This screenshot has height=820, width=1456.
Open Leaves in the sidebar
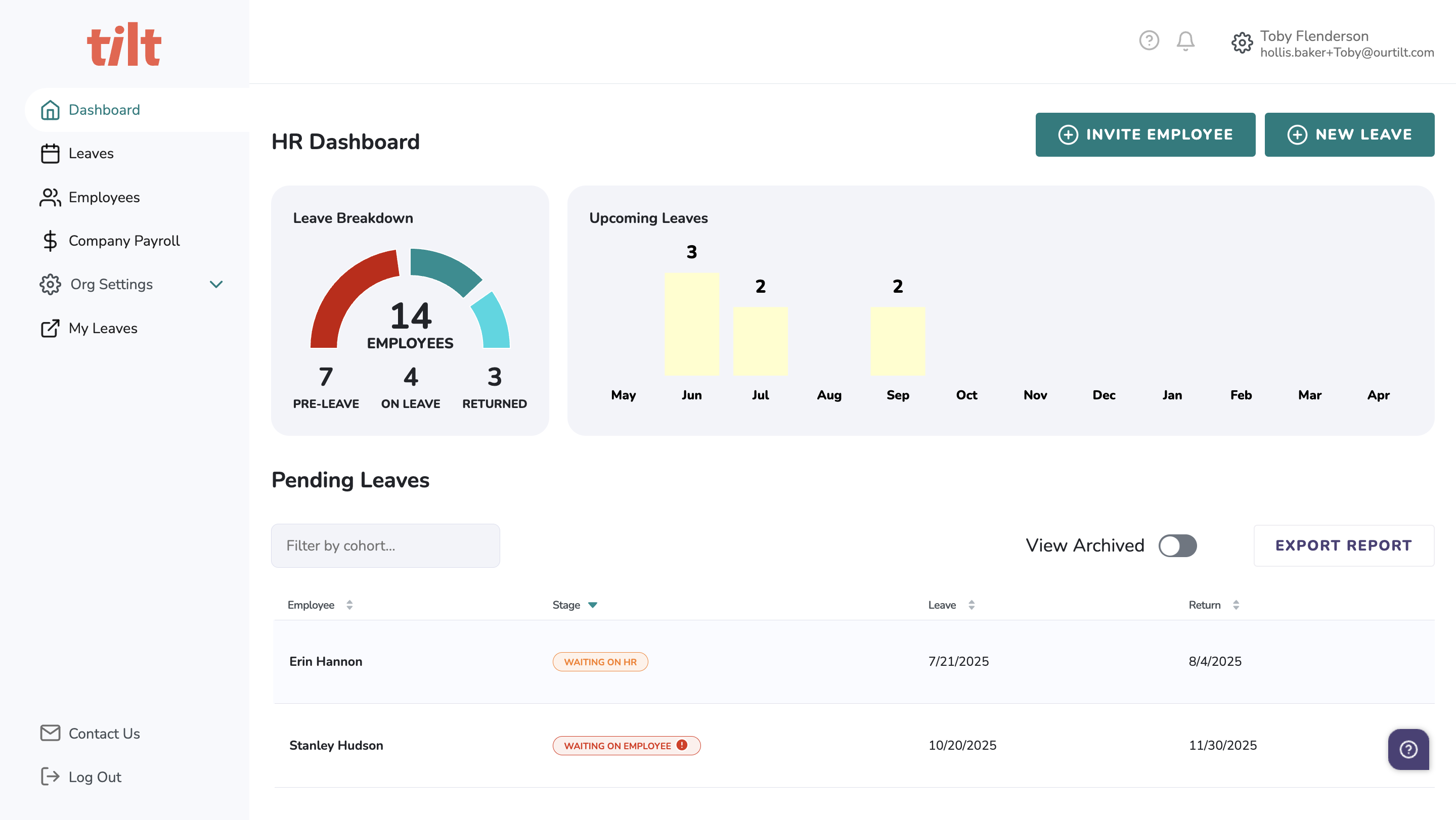[91, 153]
